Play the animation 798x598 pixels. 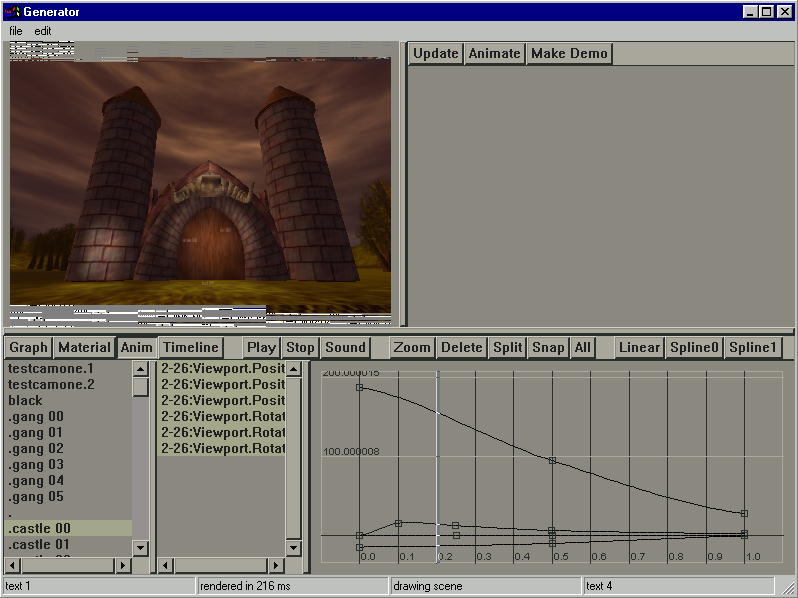(x=261, y=348)
